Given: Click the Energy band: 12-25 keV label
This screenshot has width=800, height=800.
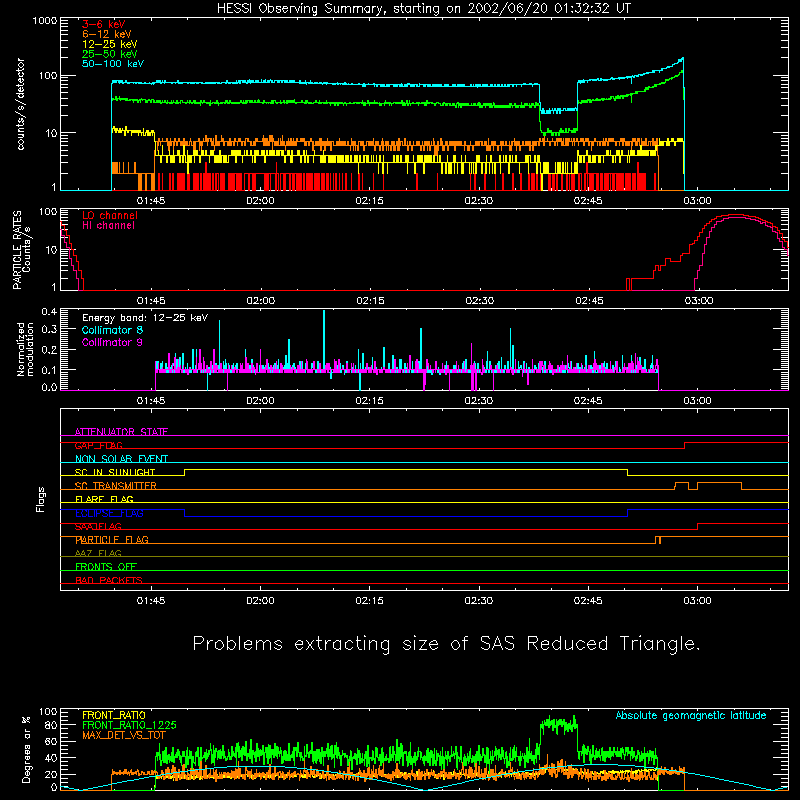Looking at the screenshot, I should point(145,318).
